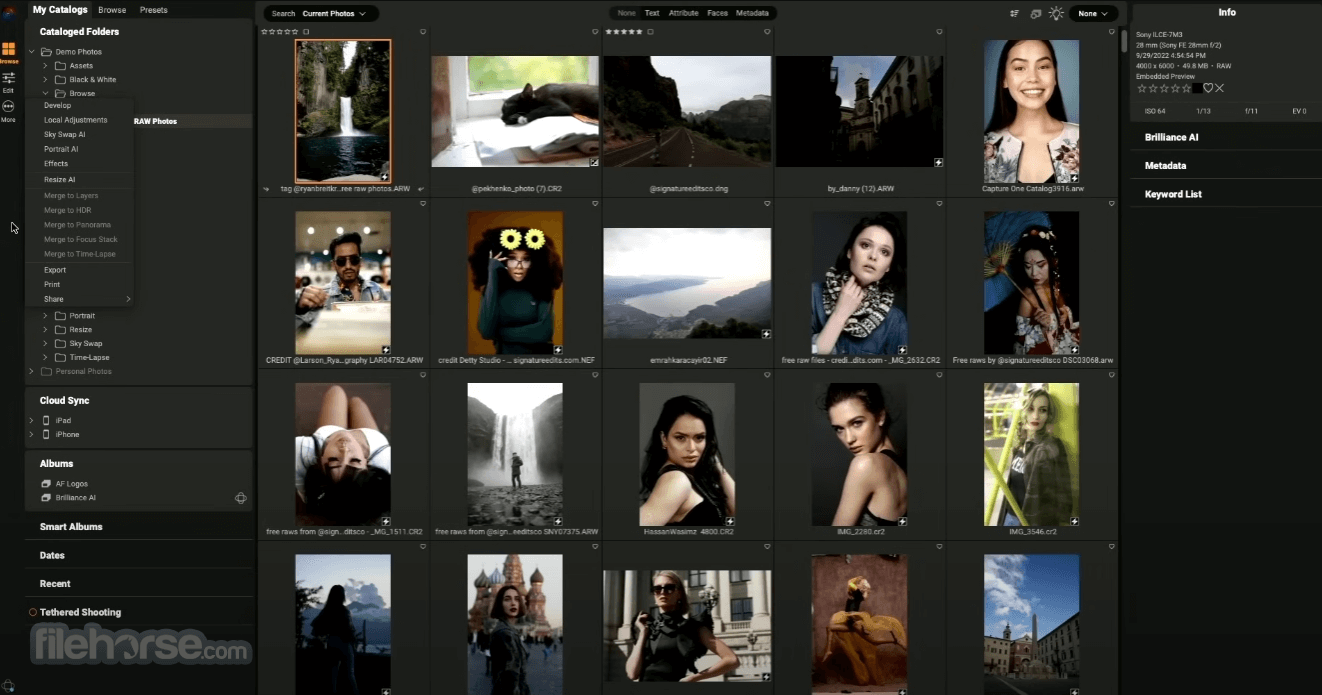Click the AF Logos album icon
1322x695 pixels.
[x=46, y=484]
